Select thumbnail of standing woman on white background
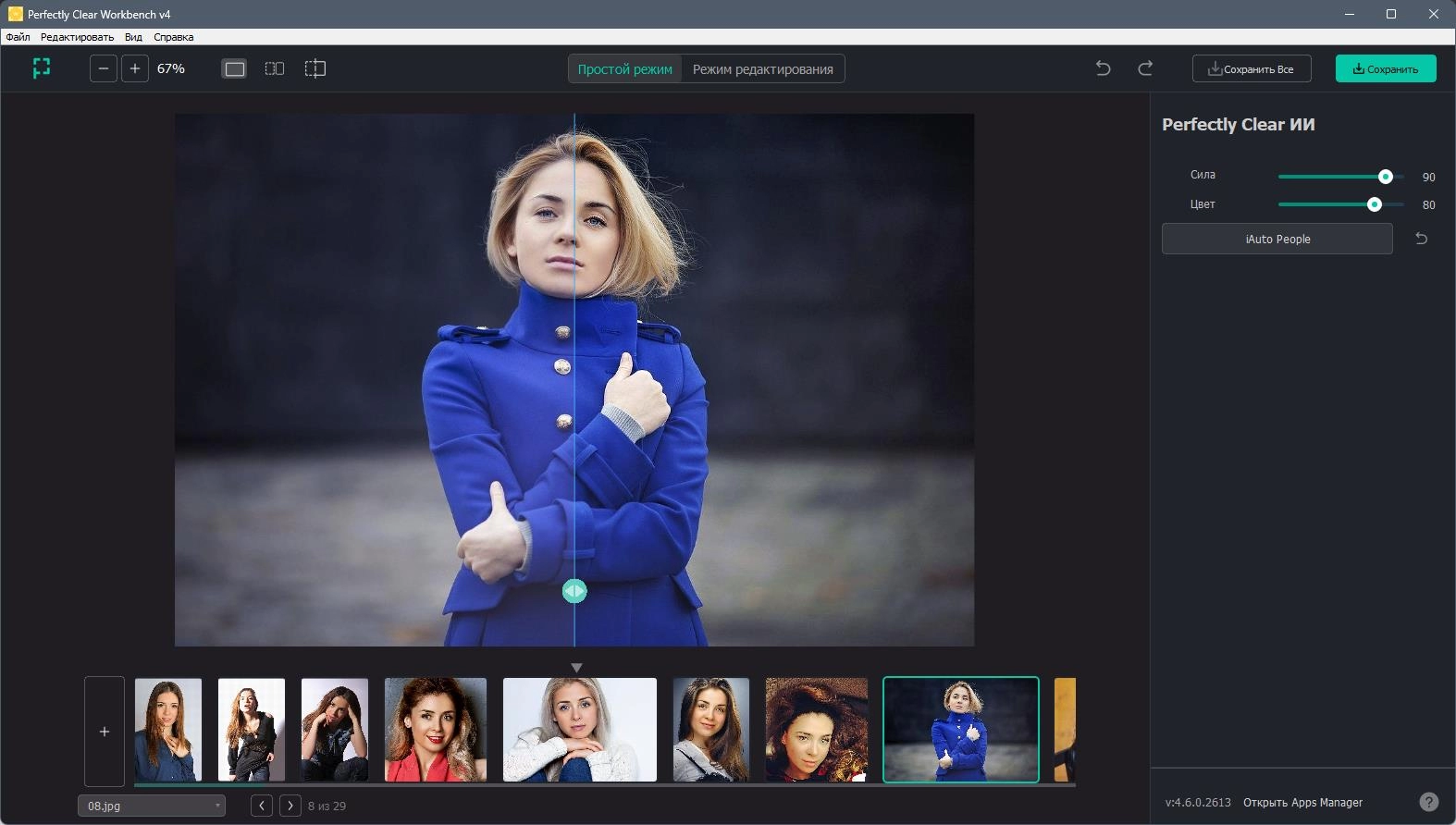 tap(252, 730)
